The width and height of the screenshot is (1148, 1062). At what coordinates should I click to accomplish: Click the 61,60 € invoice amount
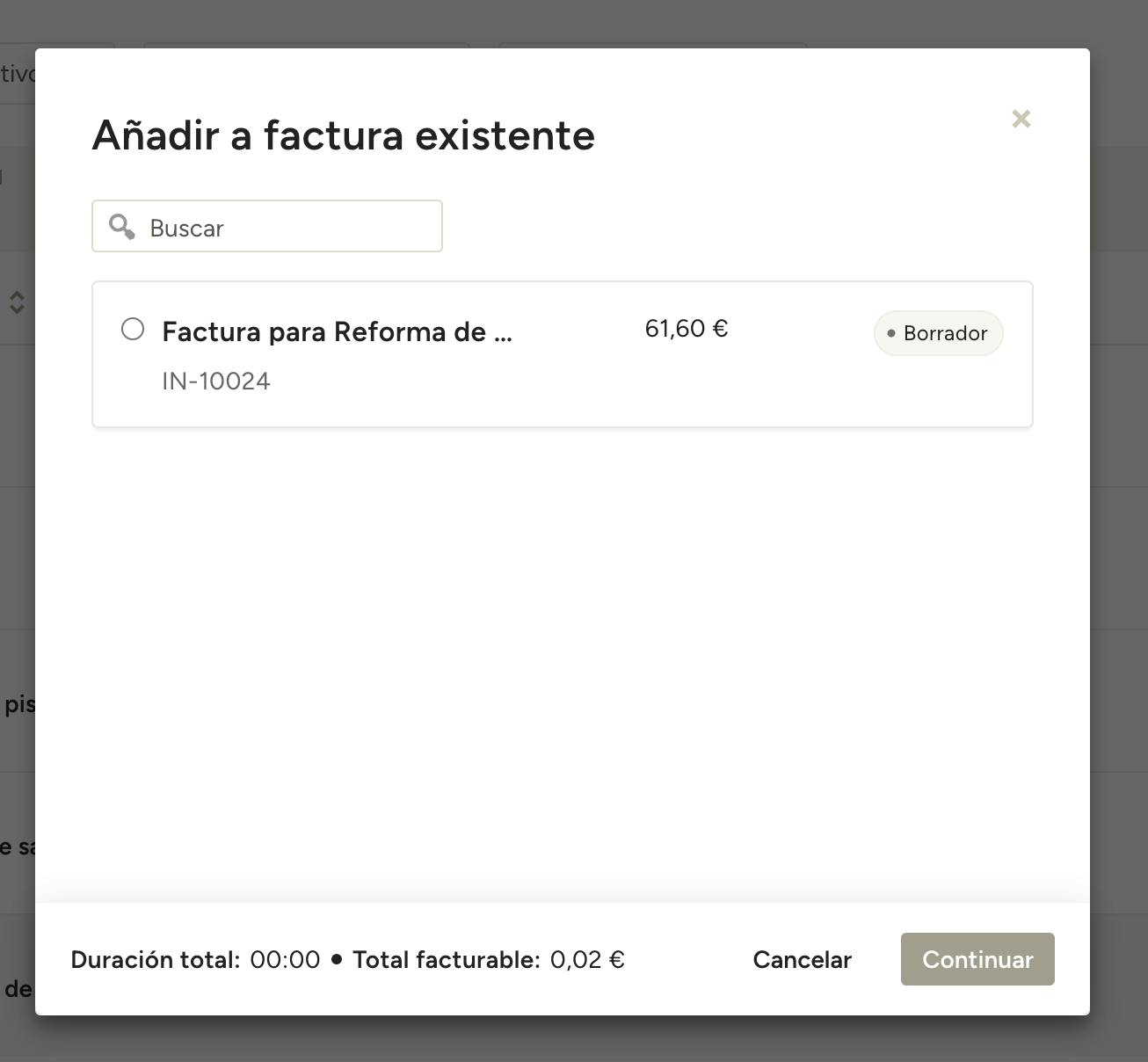(x=686, y=329)
